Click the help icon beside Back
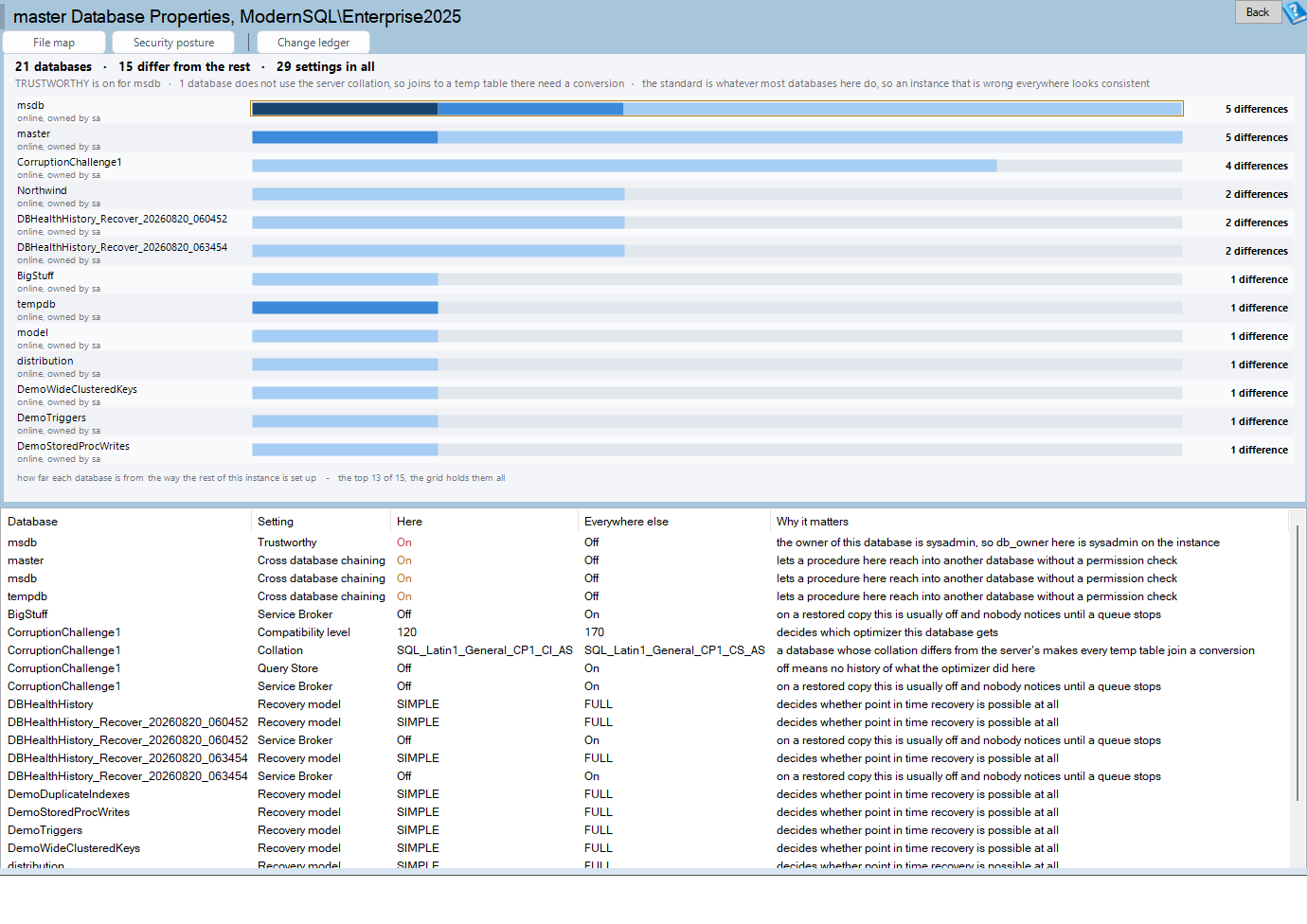The height and width of the screenshot is (924, 1307). pos(1295,12)
